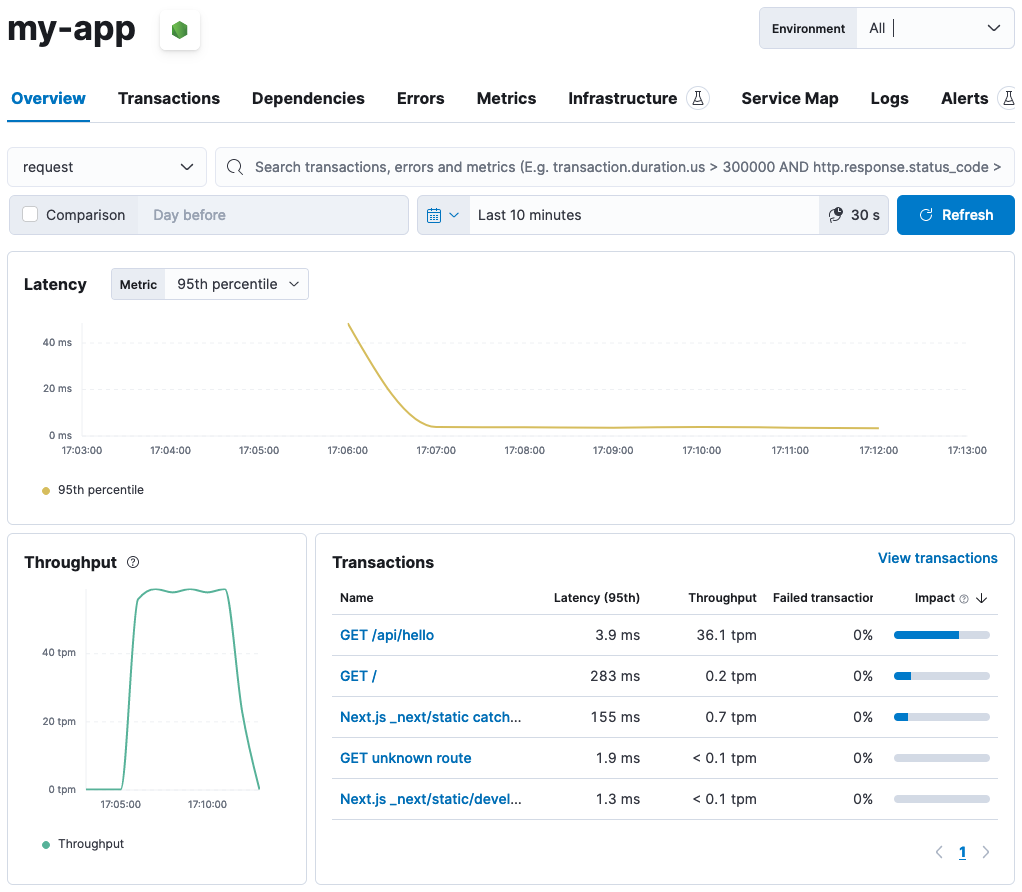Enable the Comparison checkbox
Viewport: 1022px width, 892px height.
pos(30,215)
